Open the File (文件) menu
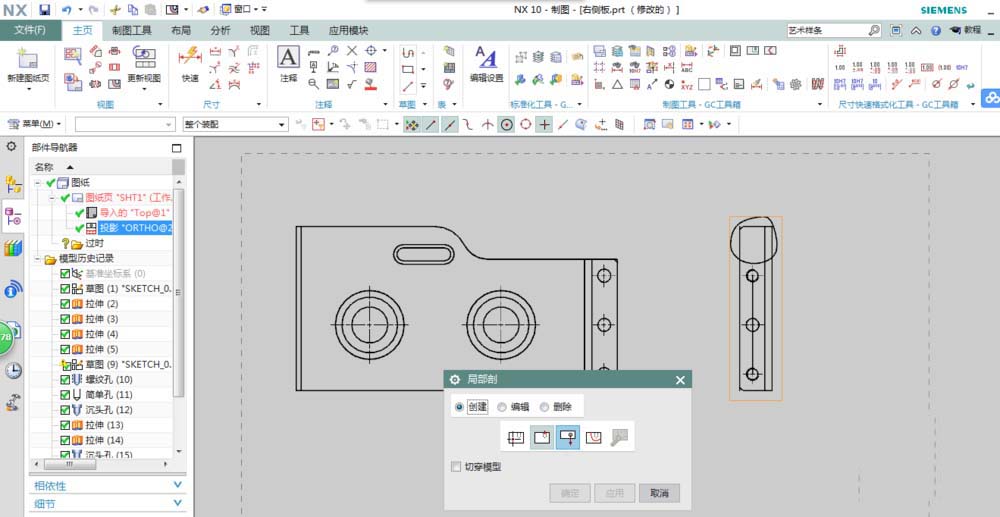The width and height of the screenshot is (1000, 517). coord(30,31)
